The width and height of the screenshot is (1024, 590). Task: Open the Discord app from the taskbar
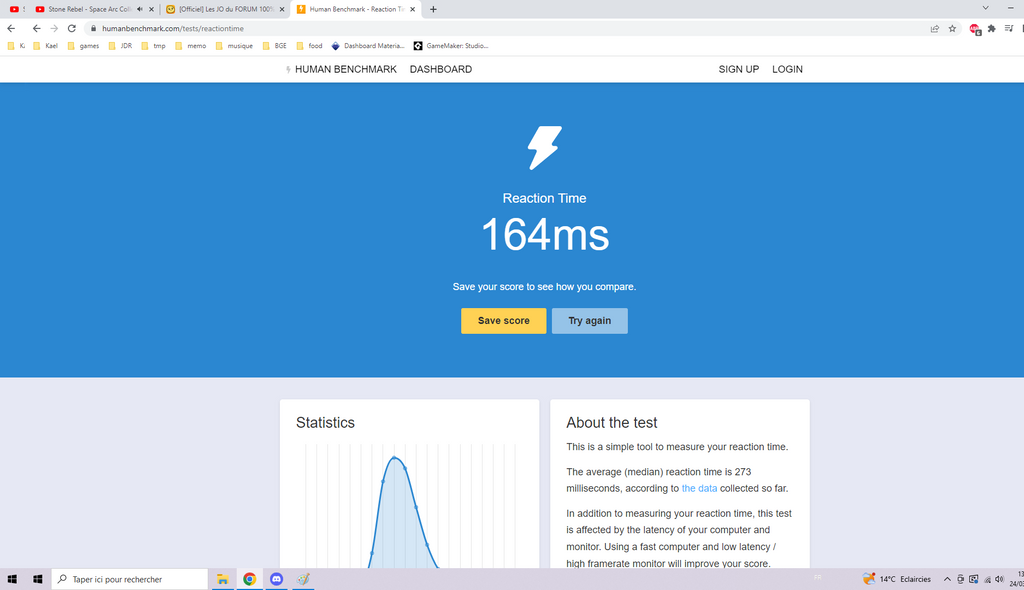pyautogui.click(x=277, y=579)
